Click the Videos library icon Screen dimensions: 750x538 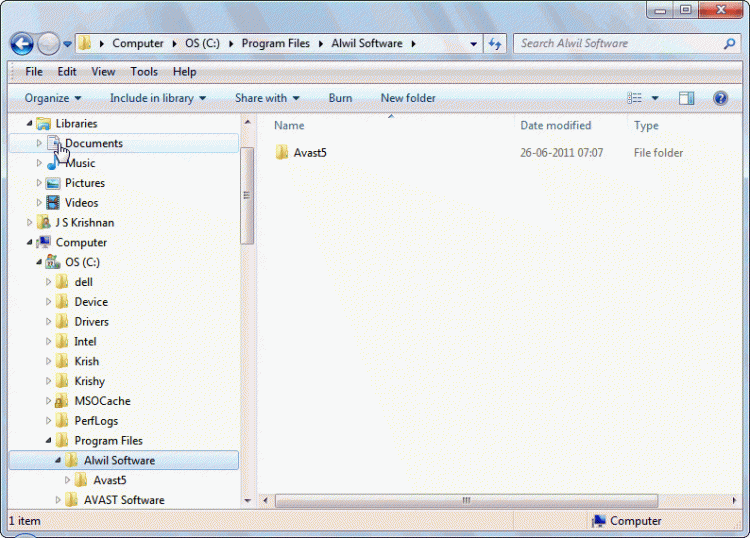pyautogui.click(x=53, y=203)
